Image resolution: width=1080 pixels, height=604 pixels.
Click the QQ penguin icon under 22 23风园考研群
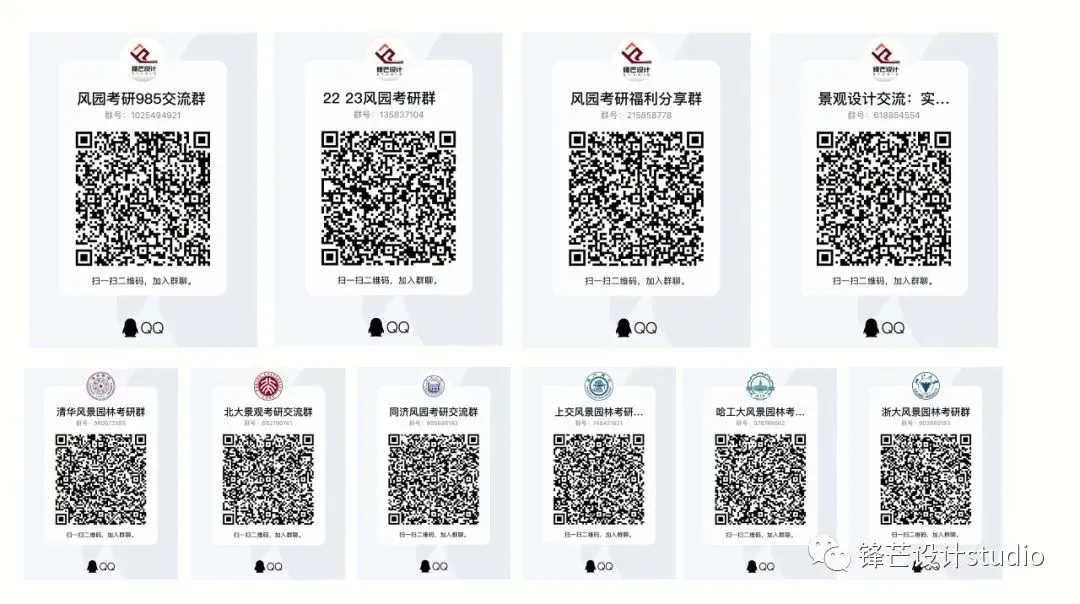pos(376,327)
